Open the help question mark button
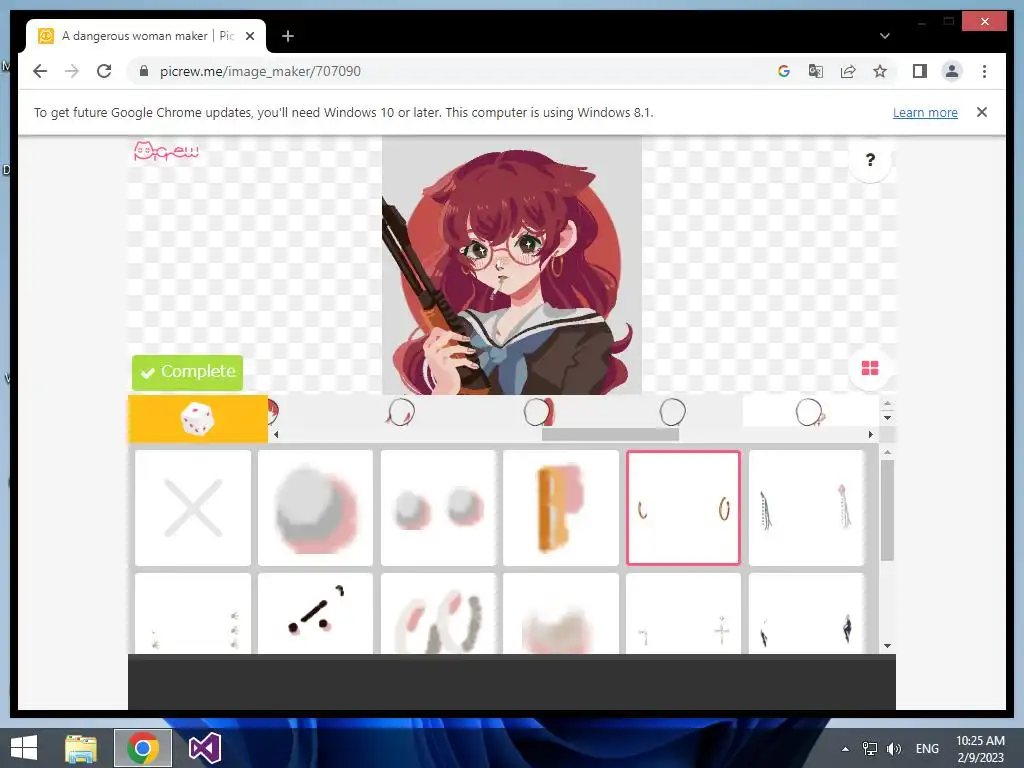Screen dimensions: 1024x768 coord(870,160)
